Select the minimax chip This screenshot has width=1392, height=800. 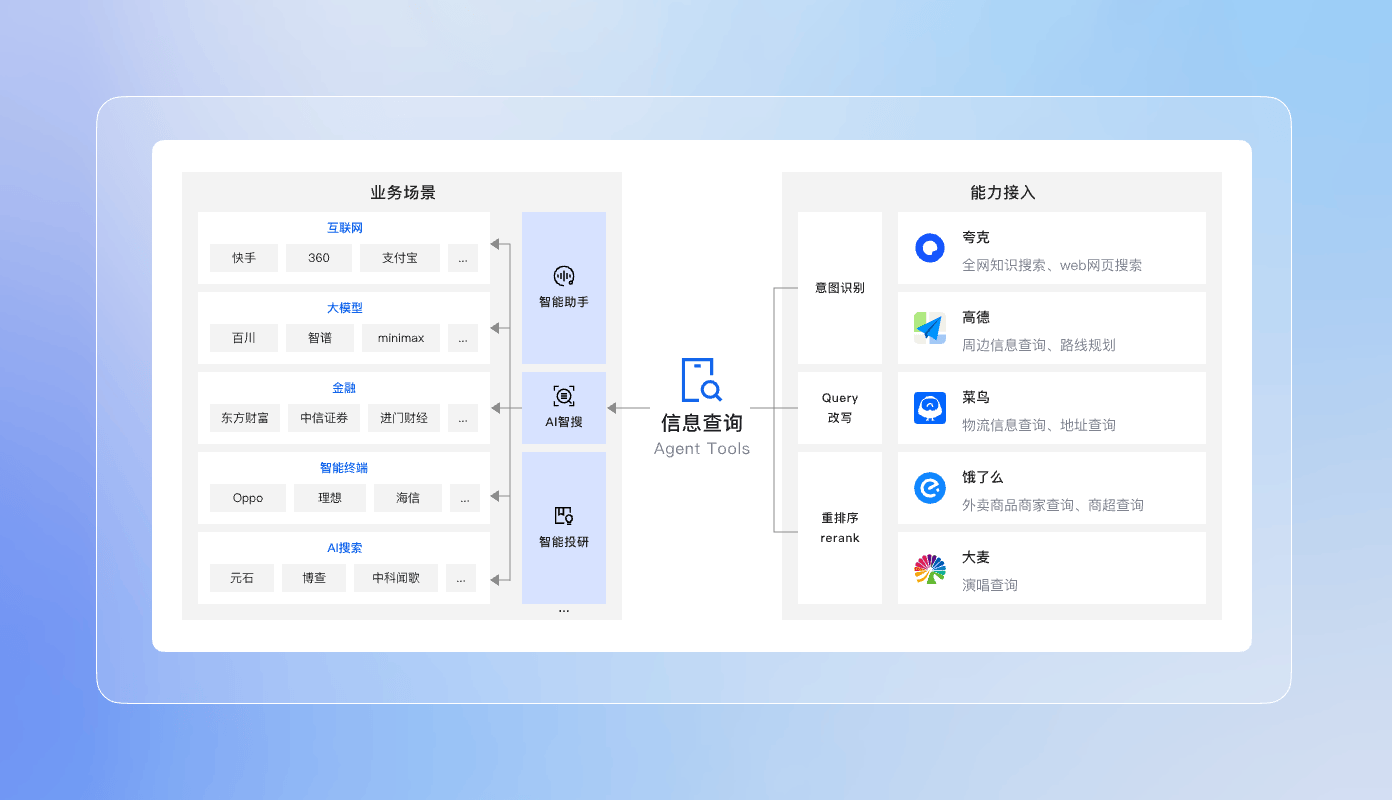pyautogui.click(x=401, y=338)
